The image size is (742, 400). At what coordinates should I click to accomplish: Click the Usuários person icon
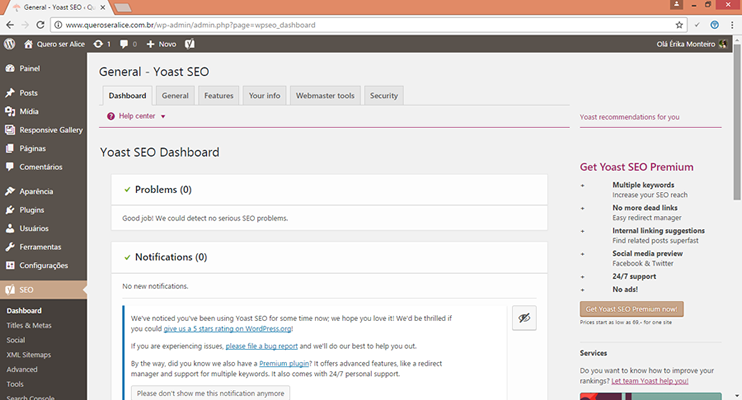10,228
